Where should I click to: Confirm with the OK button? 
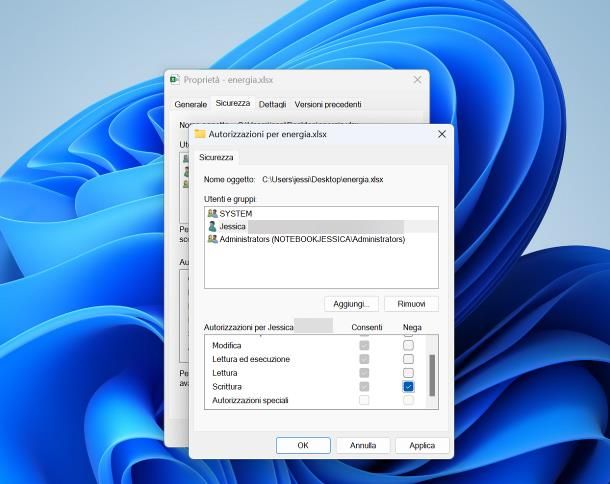[303, 445]
